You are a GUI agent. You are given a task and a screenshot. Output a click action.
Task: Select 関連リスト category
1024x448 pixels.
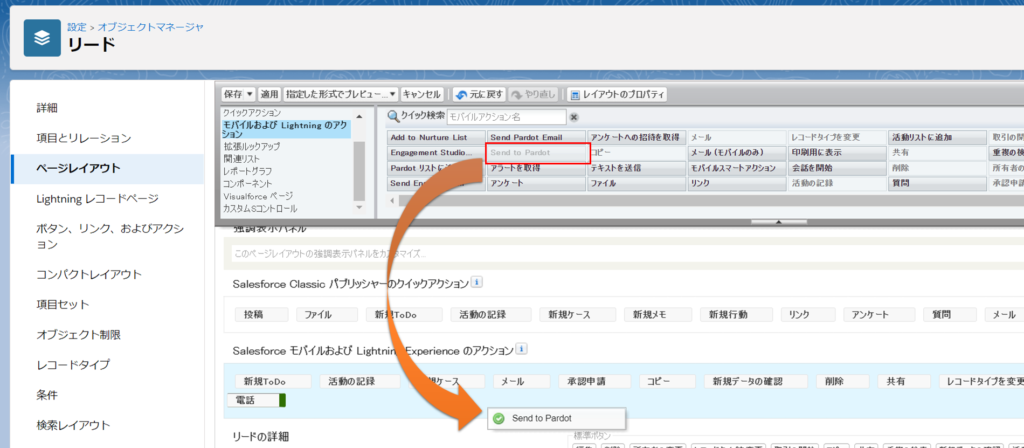point(242,159)
